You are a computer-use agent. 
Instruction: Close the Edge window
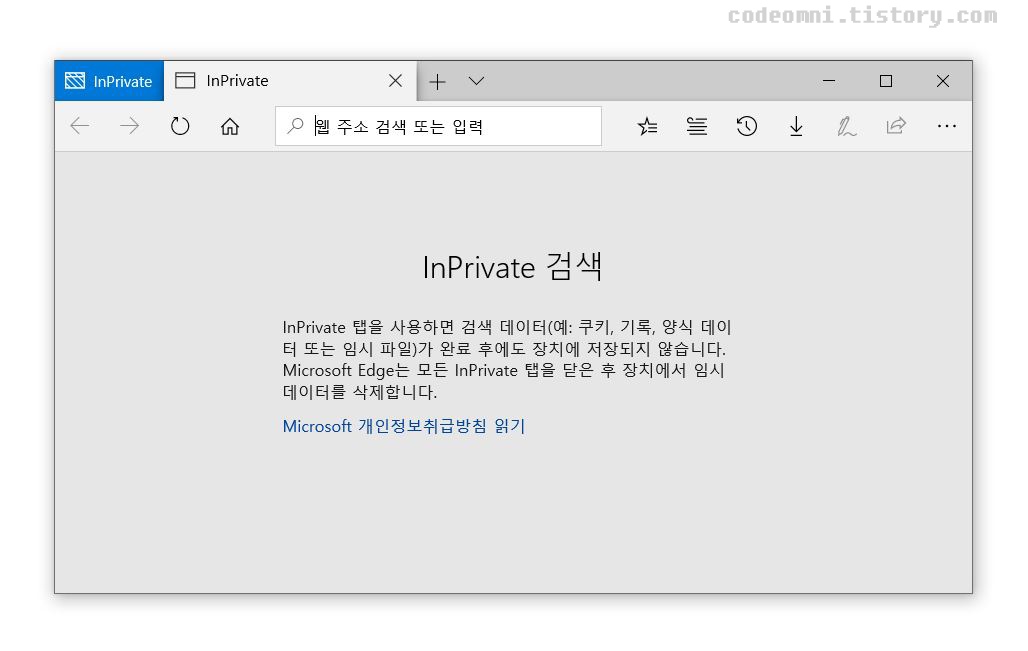(943, 81)
